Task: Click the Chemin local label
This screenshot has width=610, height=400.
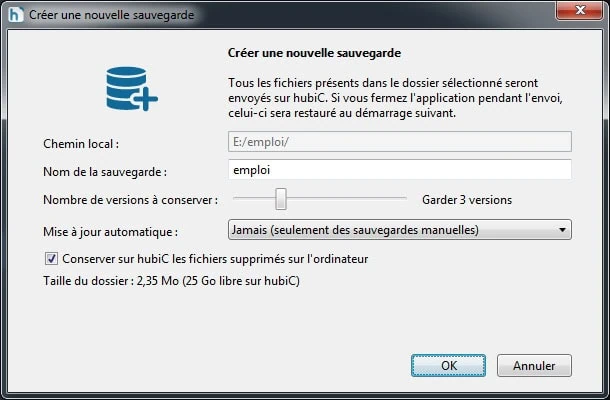Action: pyautogui.click(x=81, y=143)
